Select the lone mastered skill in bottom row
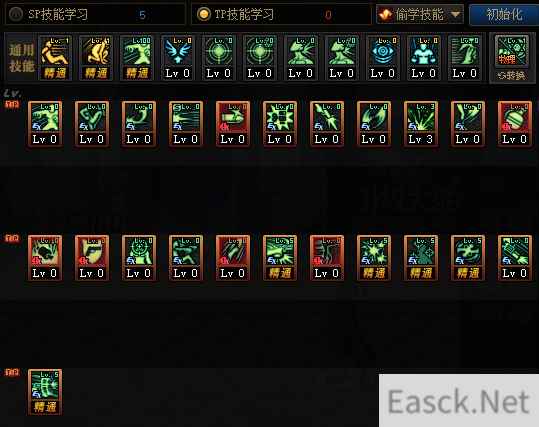The width and height of the screenshot is (539, 427). (x=45, y=392)
